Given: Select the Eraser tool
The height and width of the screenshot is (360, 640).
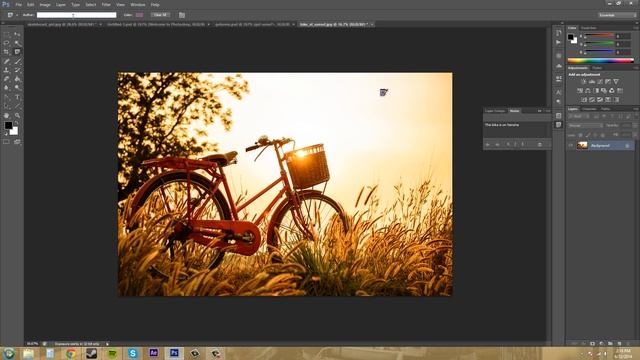Looking at the screenshot, I should (x=7, y=79).
